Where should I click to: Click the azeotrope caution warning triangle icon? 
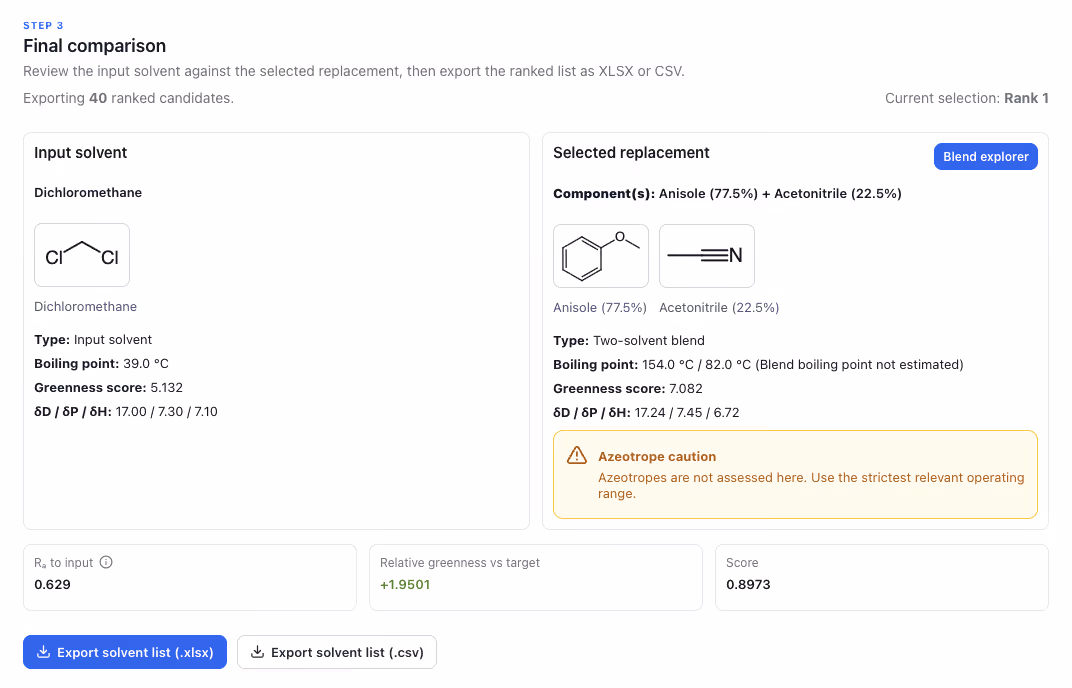[577, 455]
